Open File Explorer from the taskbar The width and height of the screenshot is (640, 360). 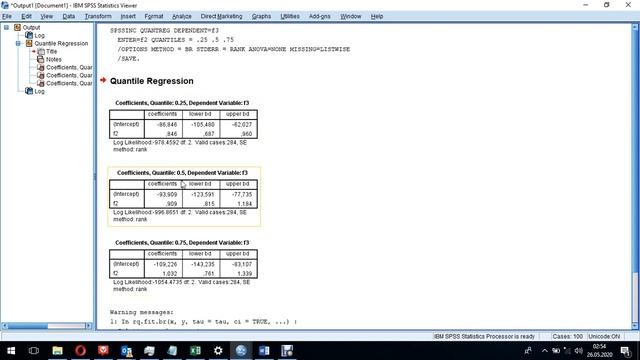(x=57, y=351)
